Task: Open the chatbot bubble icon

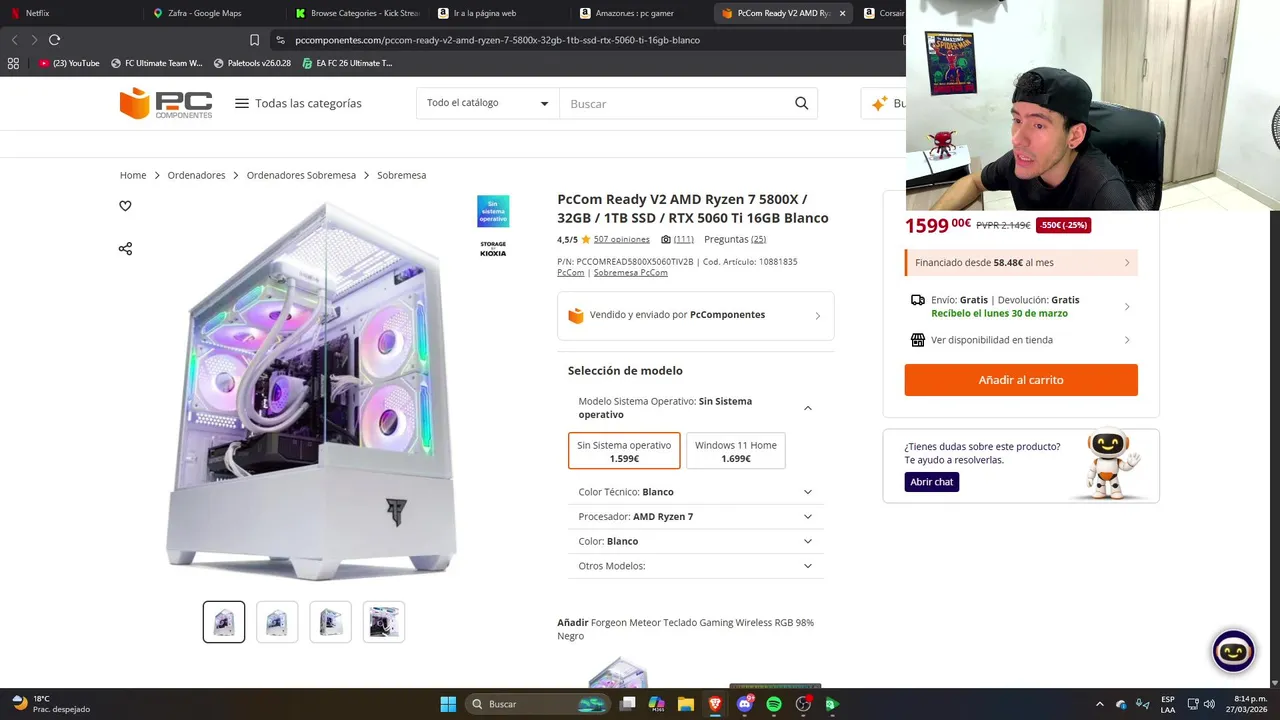Action: pos(1233,651)
